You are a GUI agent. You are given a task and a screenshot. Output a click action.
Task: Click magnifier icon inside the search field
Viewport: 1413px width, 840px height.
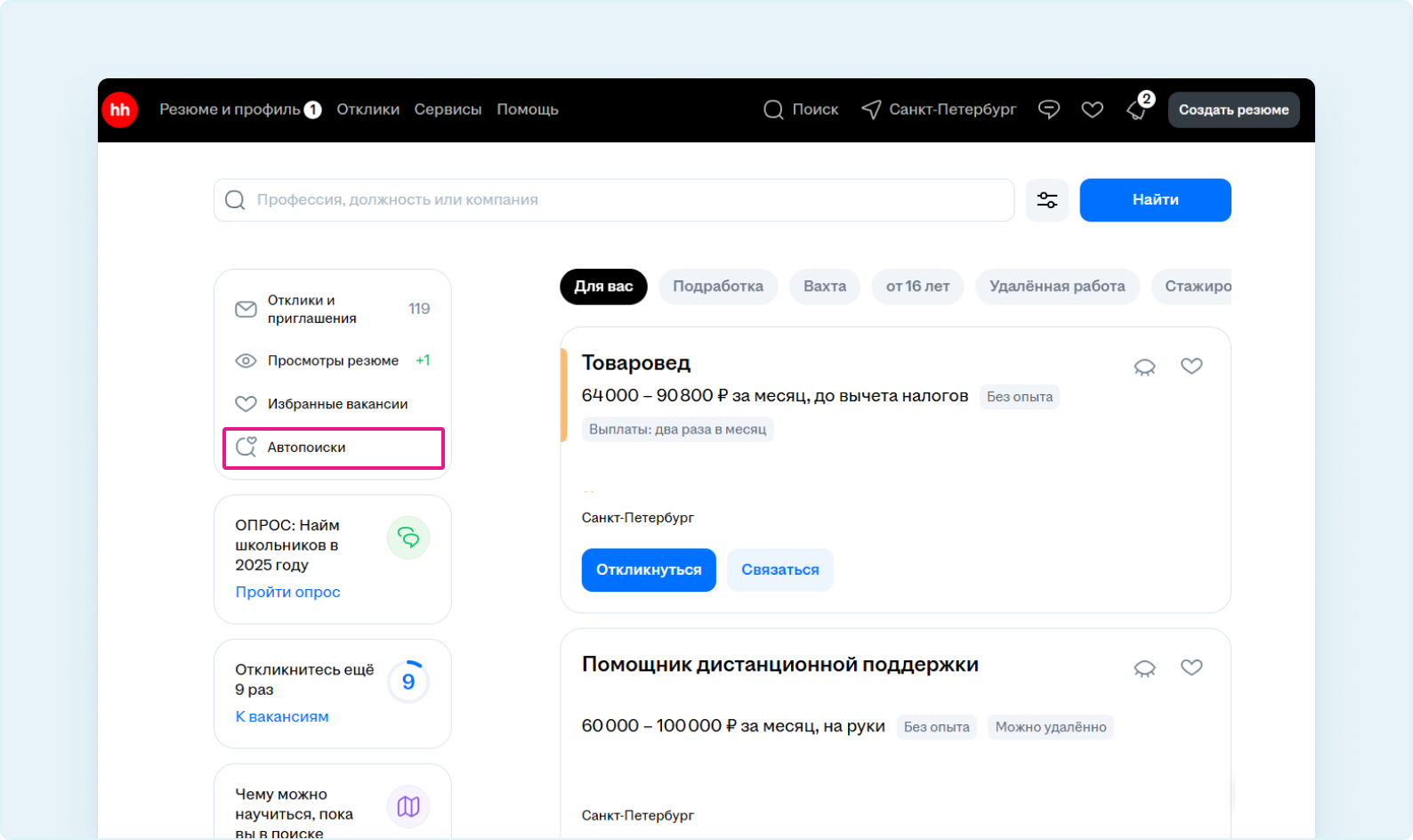pos(235,199)
